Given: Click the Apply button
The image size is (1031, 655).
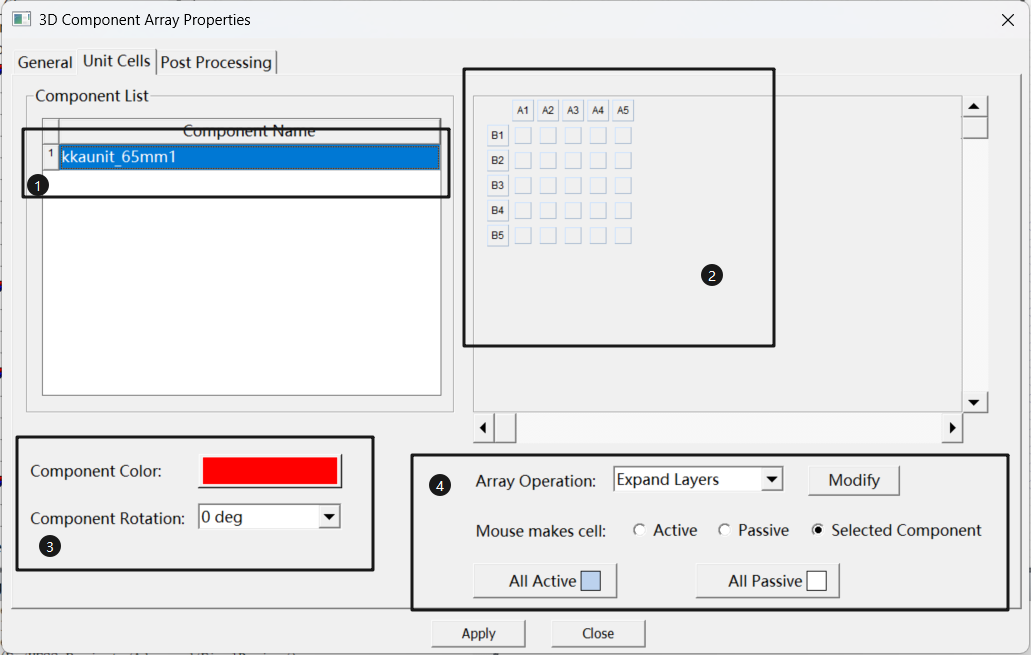Looking at the screenshot, I should pos(478,633).
